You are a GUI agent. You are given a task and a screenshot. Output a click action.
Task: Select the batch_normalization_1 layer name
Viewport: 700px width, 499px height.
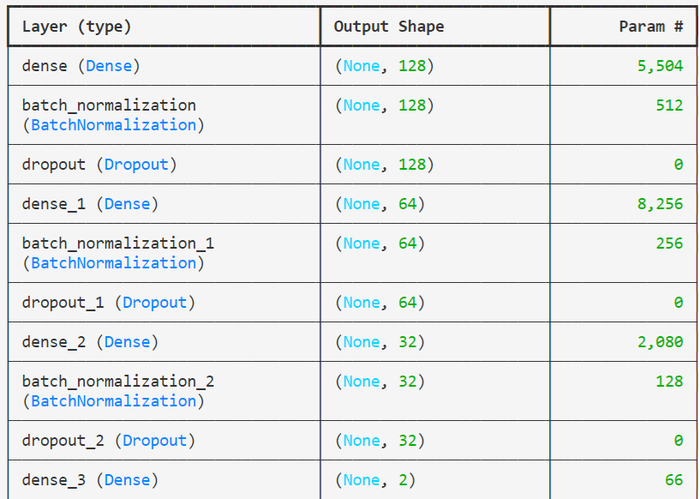[x=118, y=243]
